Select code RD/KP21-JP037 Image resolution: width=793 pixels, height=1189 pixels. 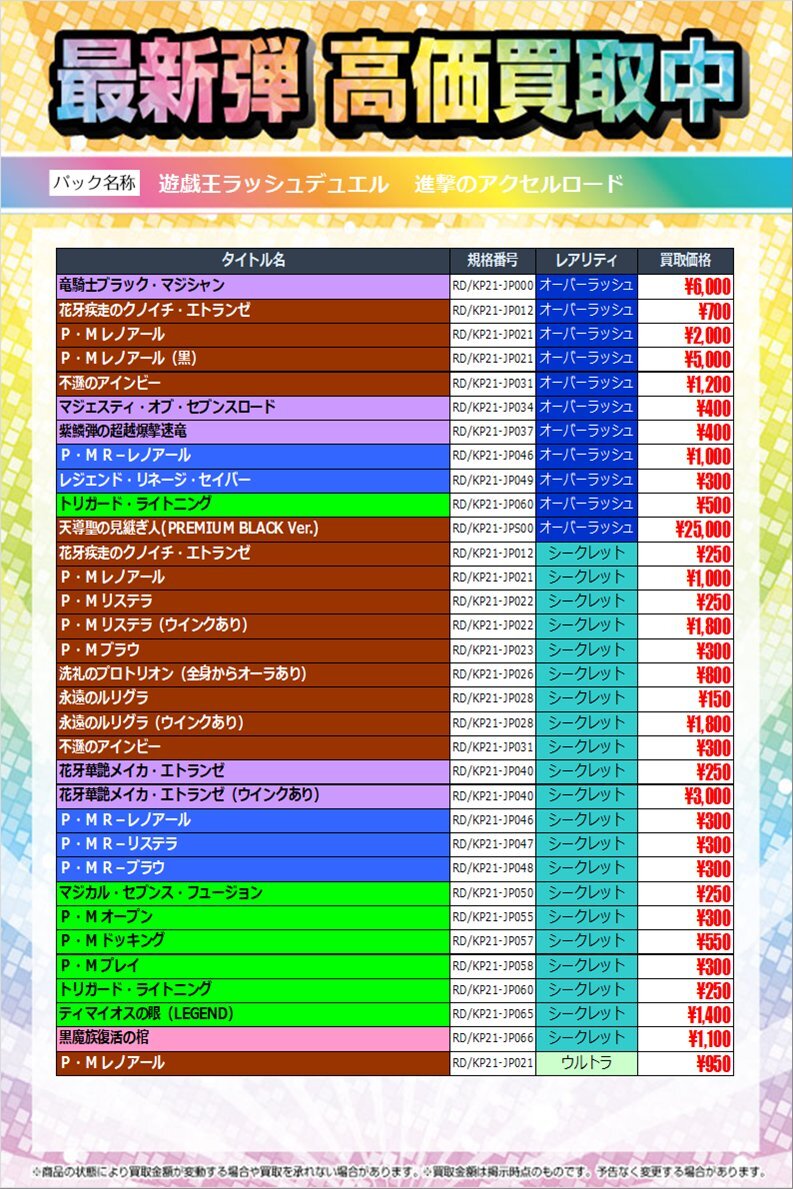(493, 431)
